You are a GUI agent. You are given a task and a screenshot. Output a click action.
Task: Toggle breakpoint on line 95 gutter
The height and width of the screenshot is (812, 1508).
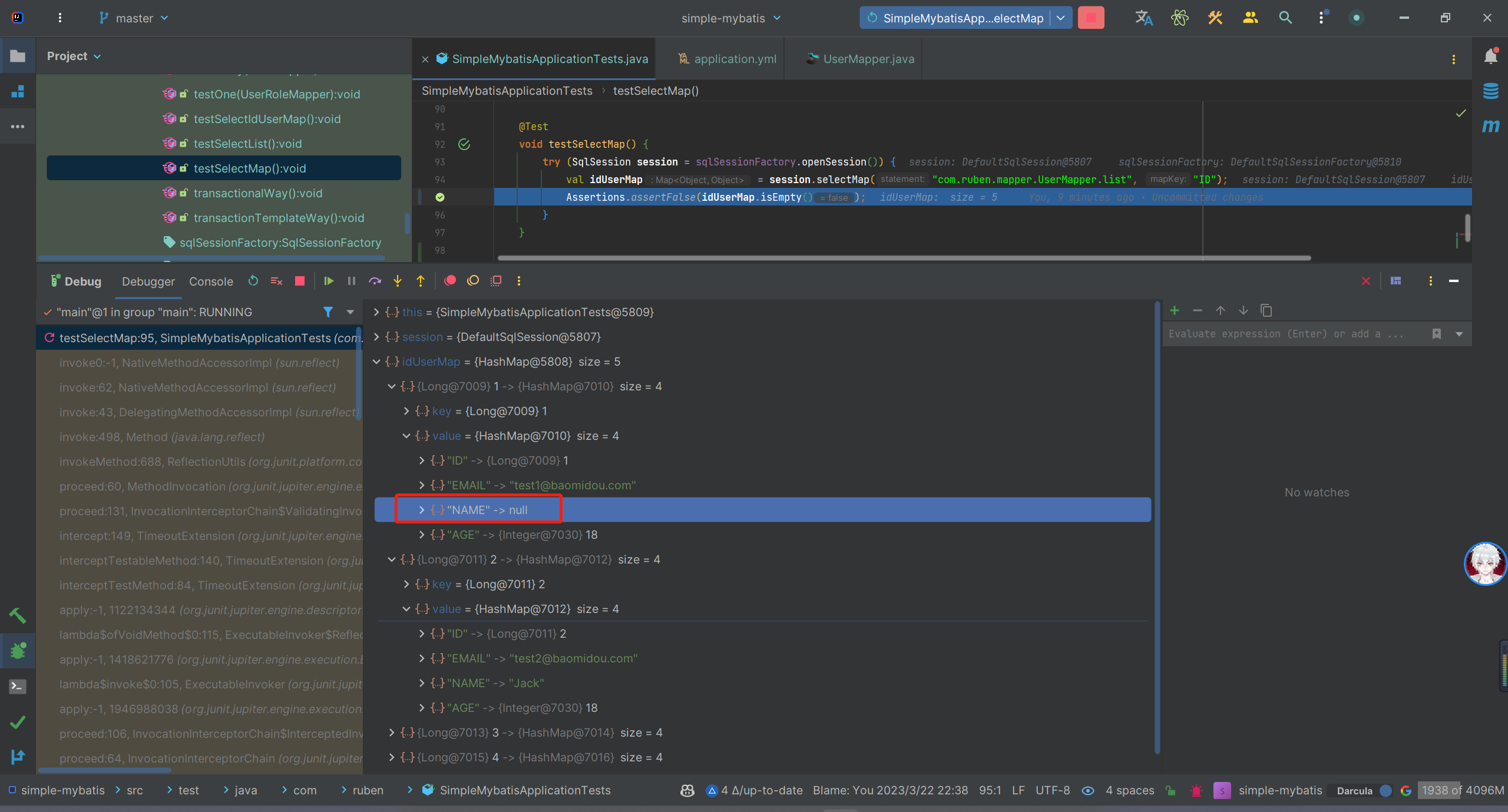pos(440,197)
